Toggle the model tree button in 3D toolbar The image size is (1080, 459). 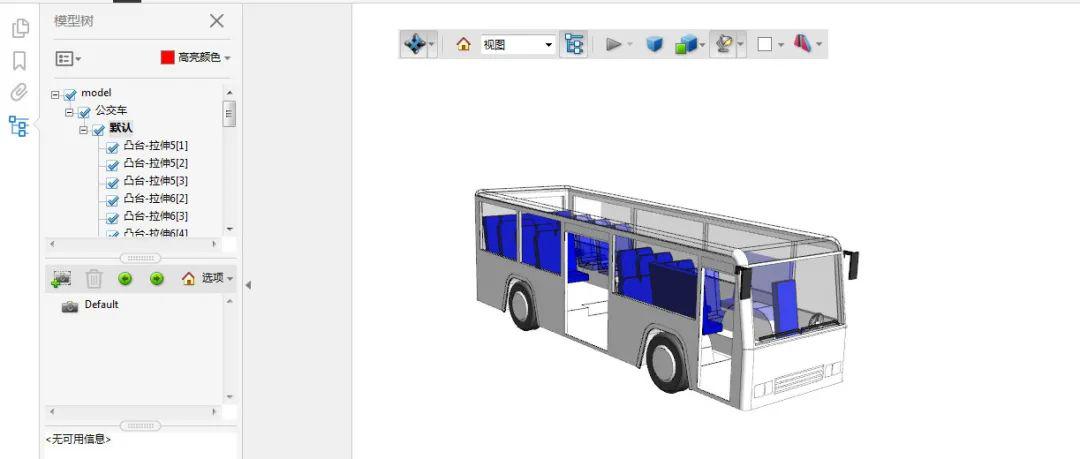click(x=573, y=44)
